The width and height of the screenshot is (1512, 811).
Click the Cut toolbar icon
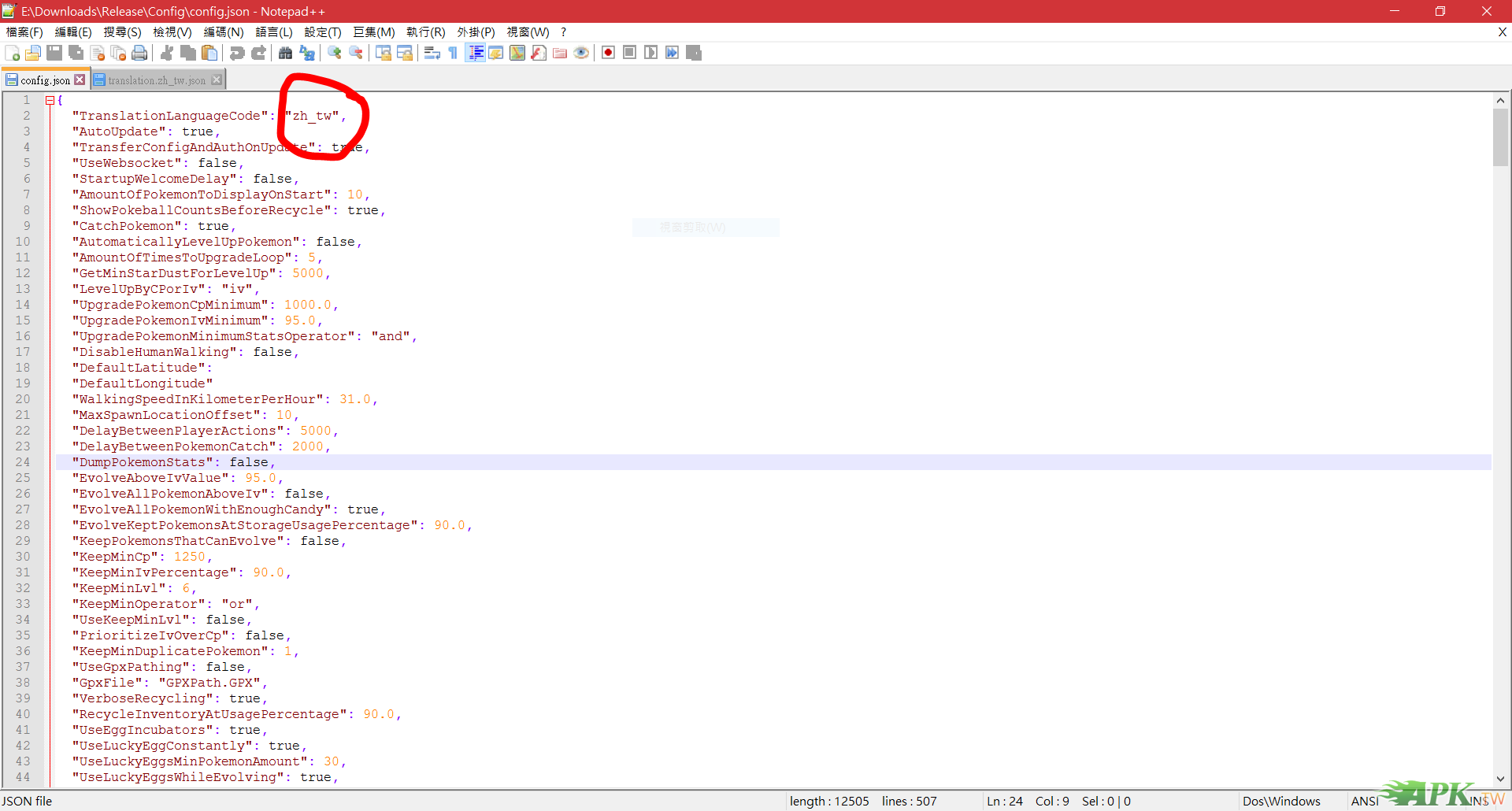pos(167,53)
